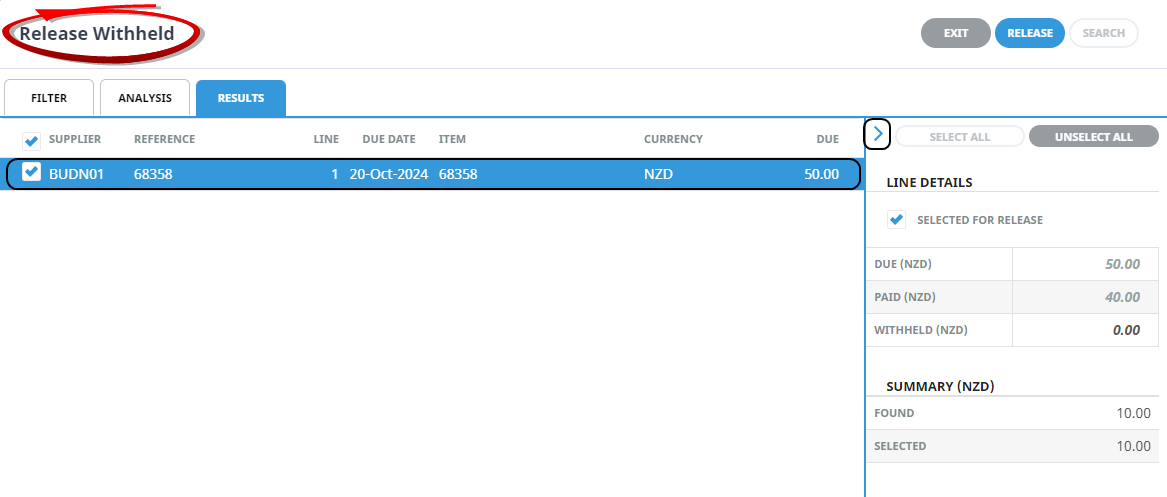Sort by the Reference column header
Viewport: 1167px width, 497px height.
coord(164,139)
